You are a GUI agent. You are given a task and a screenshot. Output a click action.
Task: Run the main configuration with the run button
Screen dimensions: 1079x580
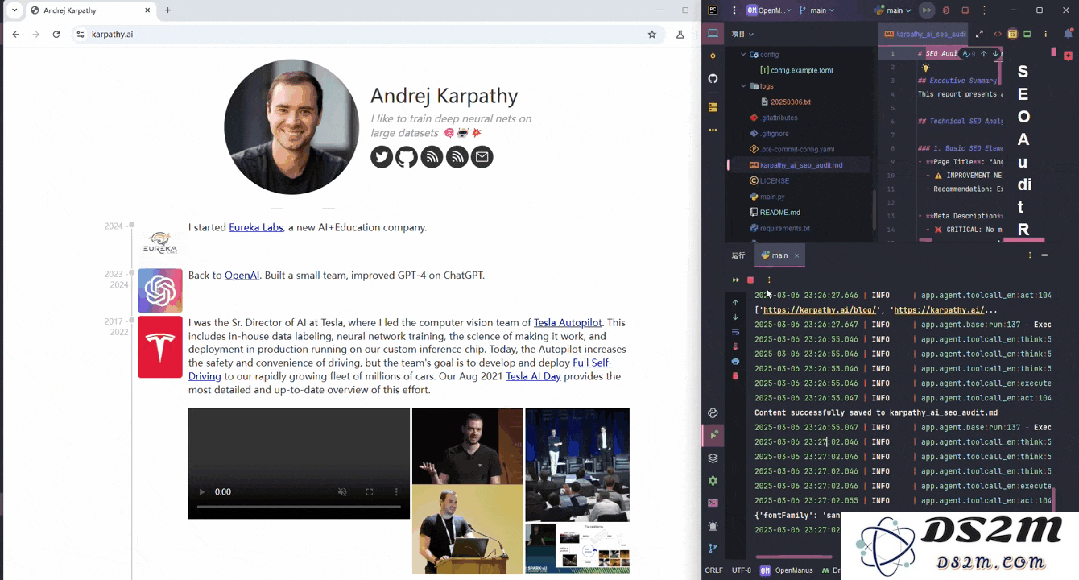pos(927,10)
